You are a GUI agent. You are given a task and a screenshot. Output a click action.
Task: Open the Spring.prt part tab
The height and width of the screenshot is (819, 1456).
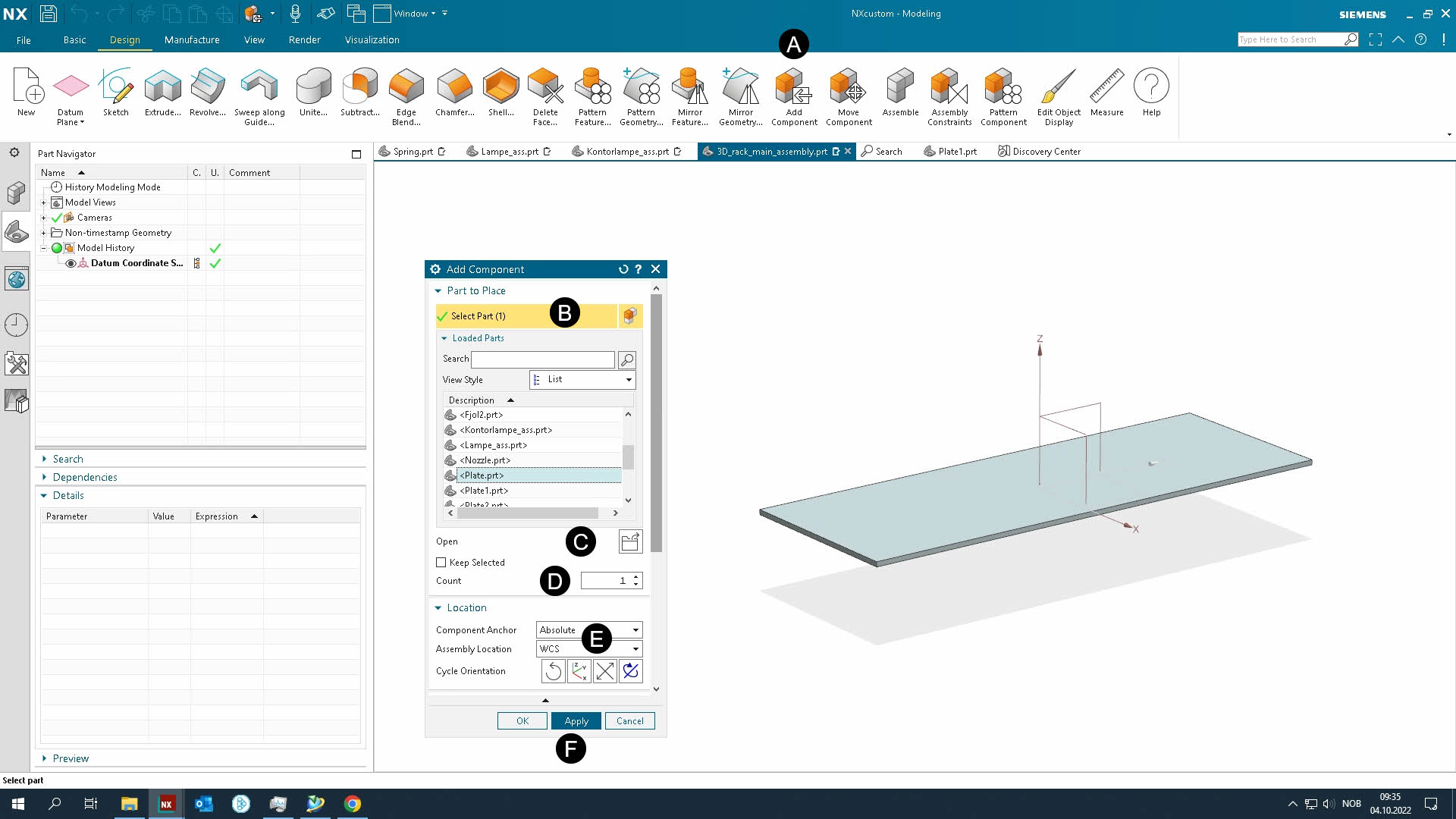pos(412,151)
